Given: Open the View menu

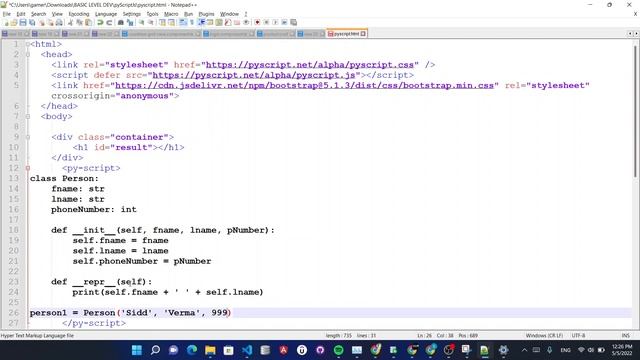Looking at the screenshot, I should (57, 14).
